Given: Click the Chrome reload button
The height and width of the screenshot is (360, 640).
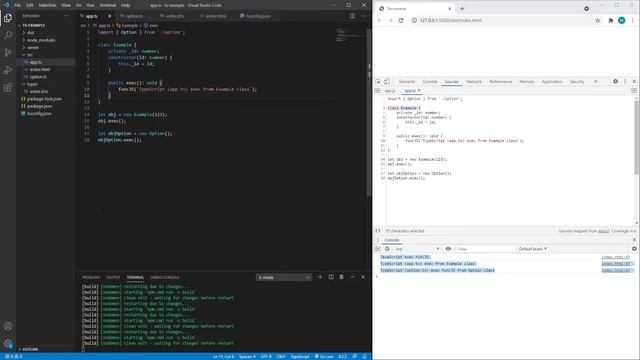Looking at the screenshot, I should coord(401,20).
